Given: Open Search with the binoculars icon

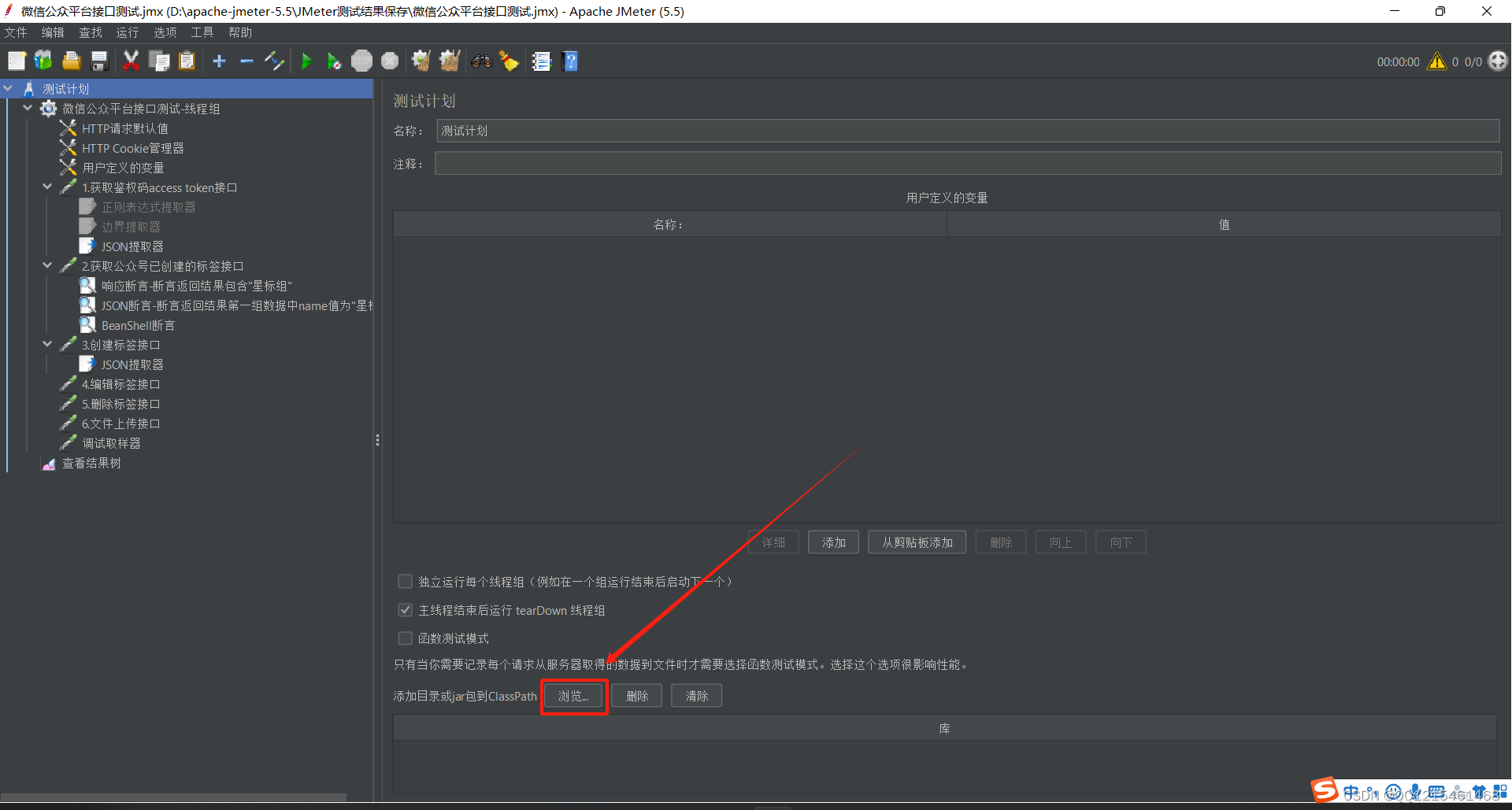Looking at the screenshot, I should point(482,61).
